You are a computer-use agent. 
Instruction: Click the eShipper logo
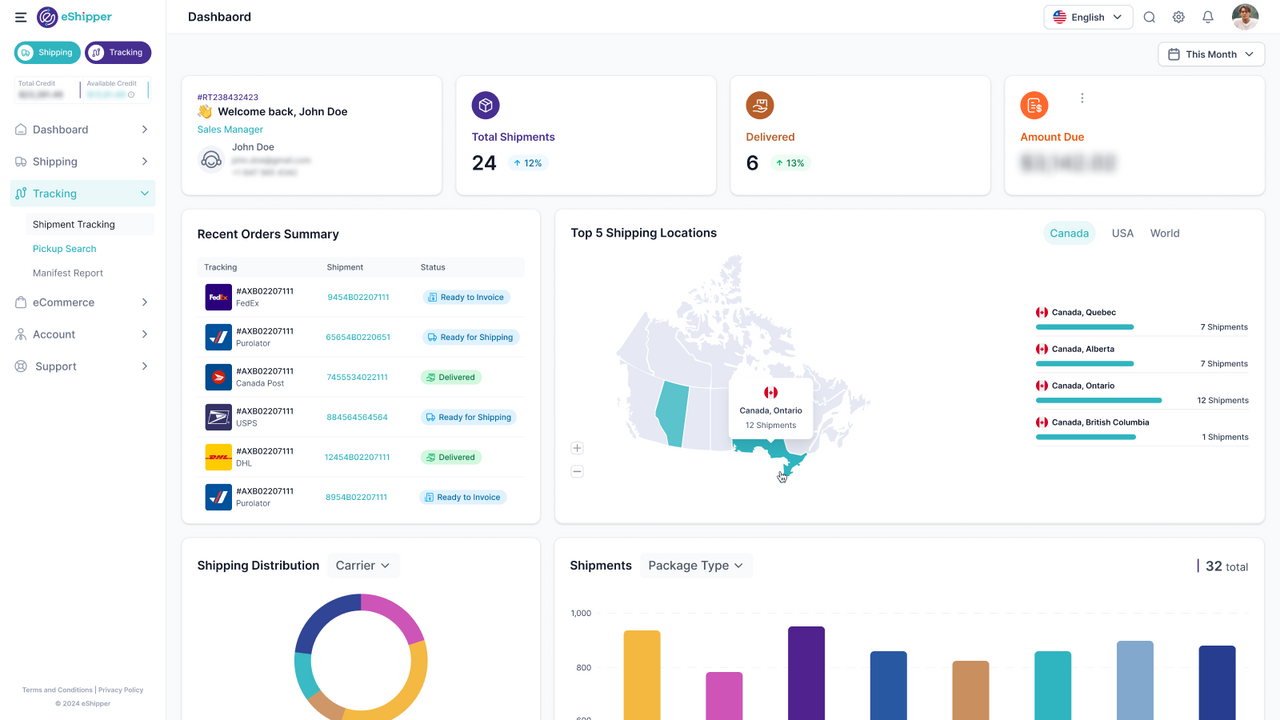60,17
